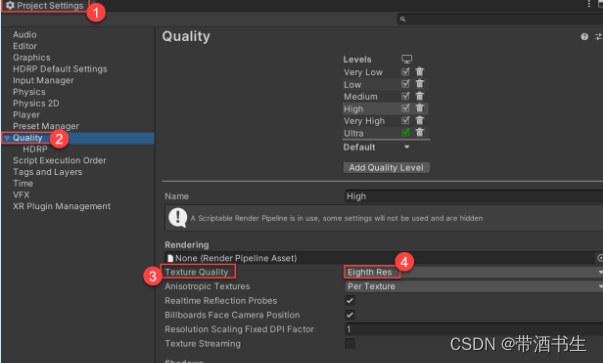Toggle Billboards Face Camera Position checkbox
The height and width of the screenshot is (363, 603).
[350, 315]
